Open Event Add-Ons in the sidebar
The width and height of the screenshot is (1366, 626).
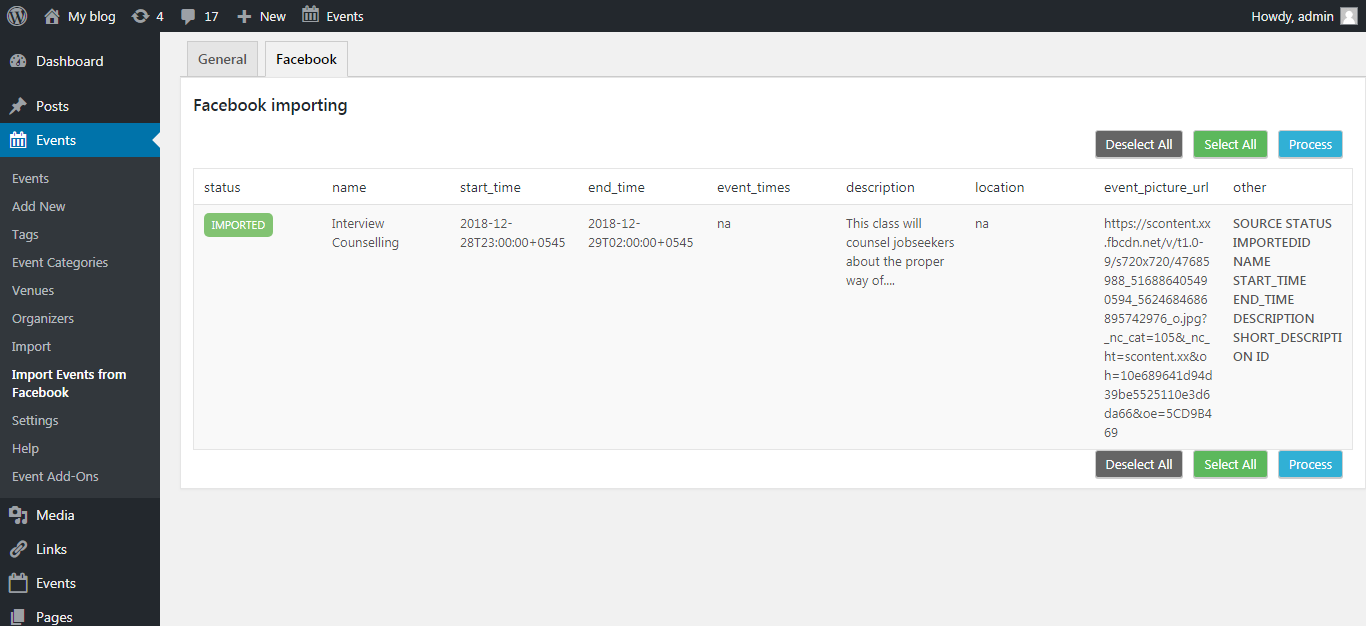[x=55, y=476]
